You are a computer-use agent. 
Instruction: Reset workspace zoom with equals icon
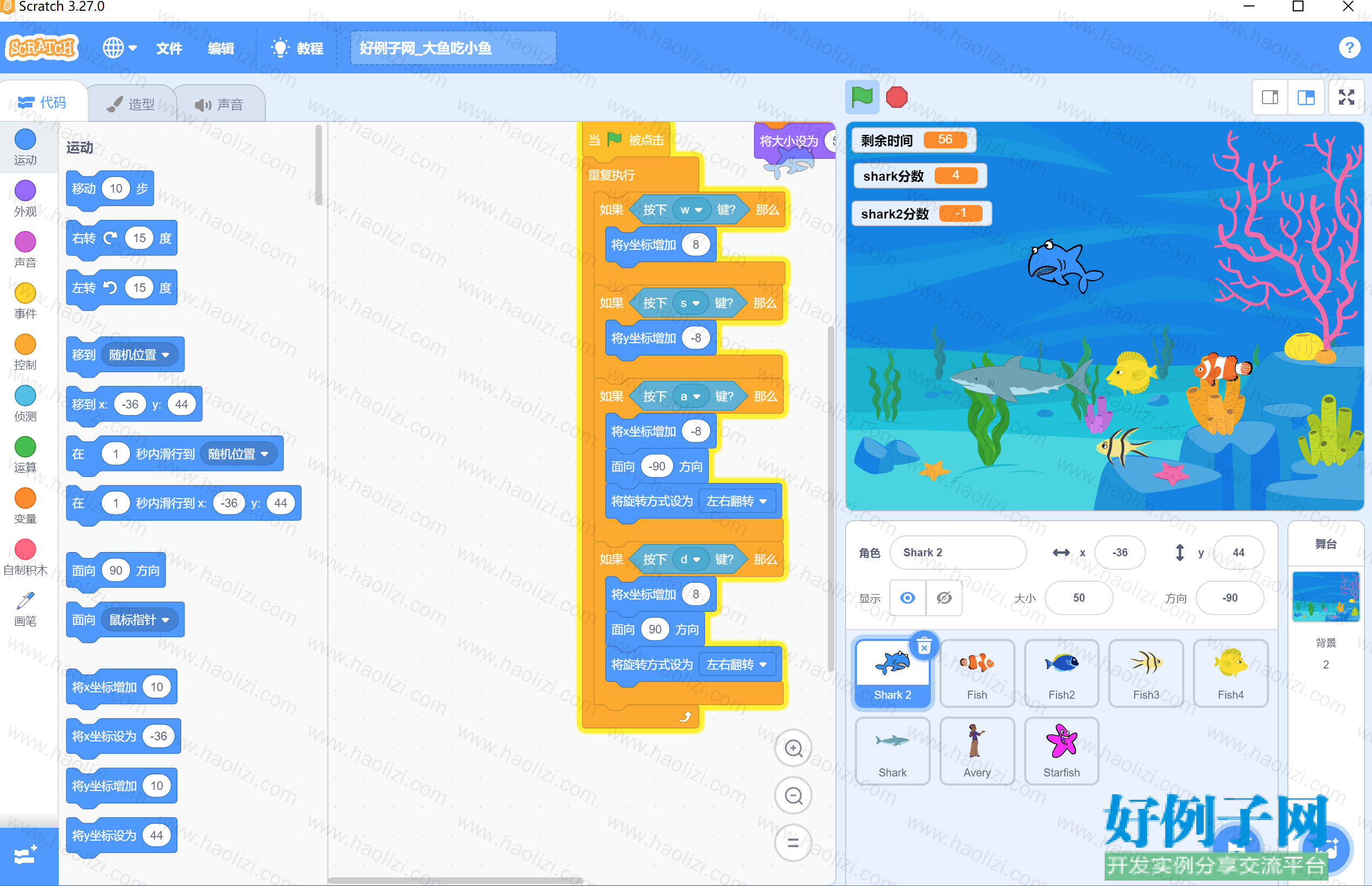[793, 843]
